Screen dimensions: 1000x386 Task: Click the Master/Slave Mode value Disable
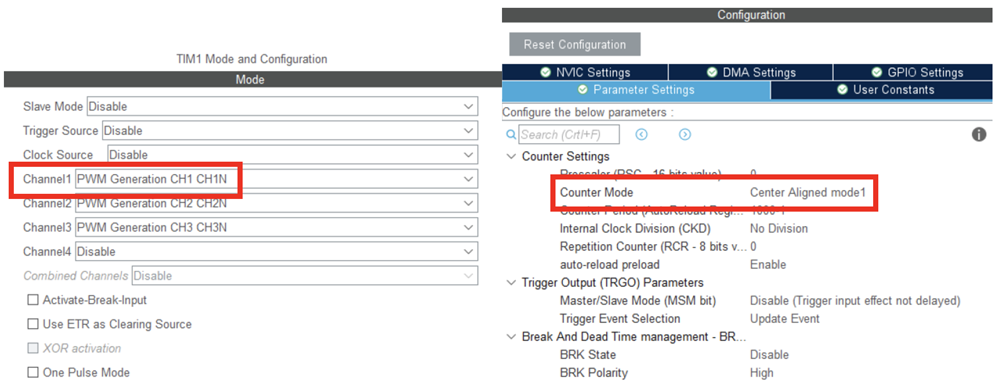click(855, 301)
